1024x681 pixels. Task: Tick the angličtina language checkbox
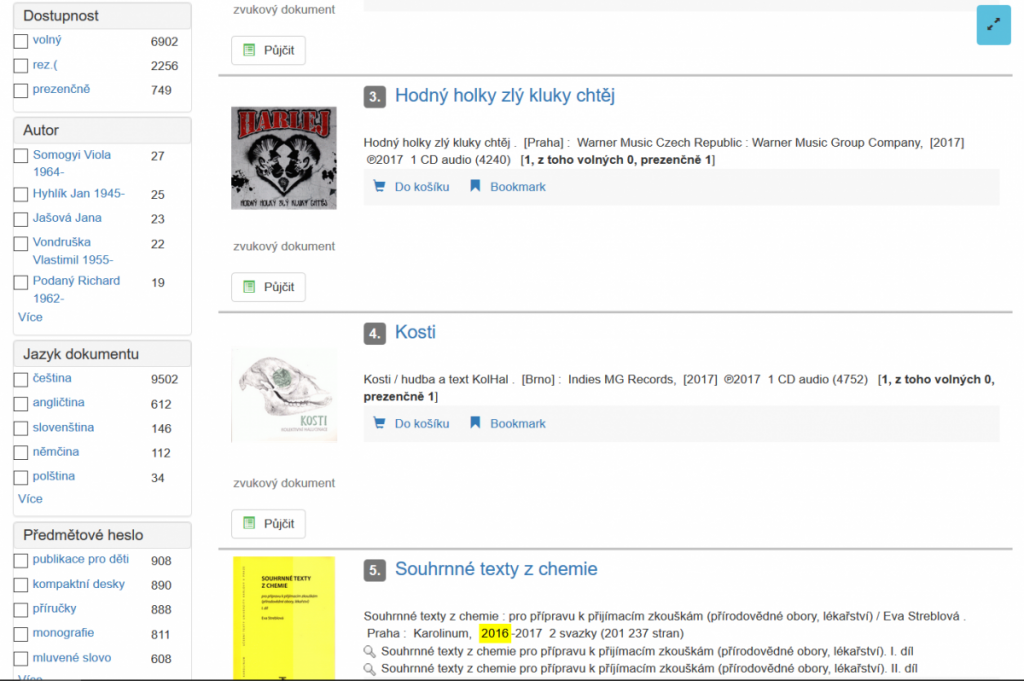pos(20,404)
